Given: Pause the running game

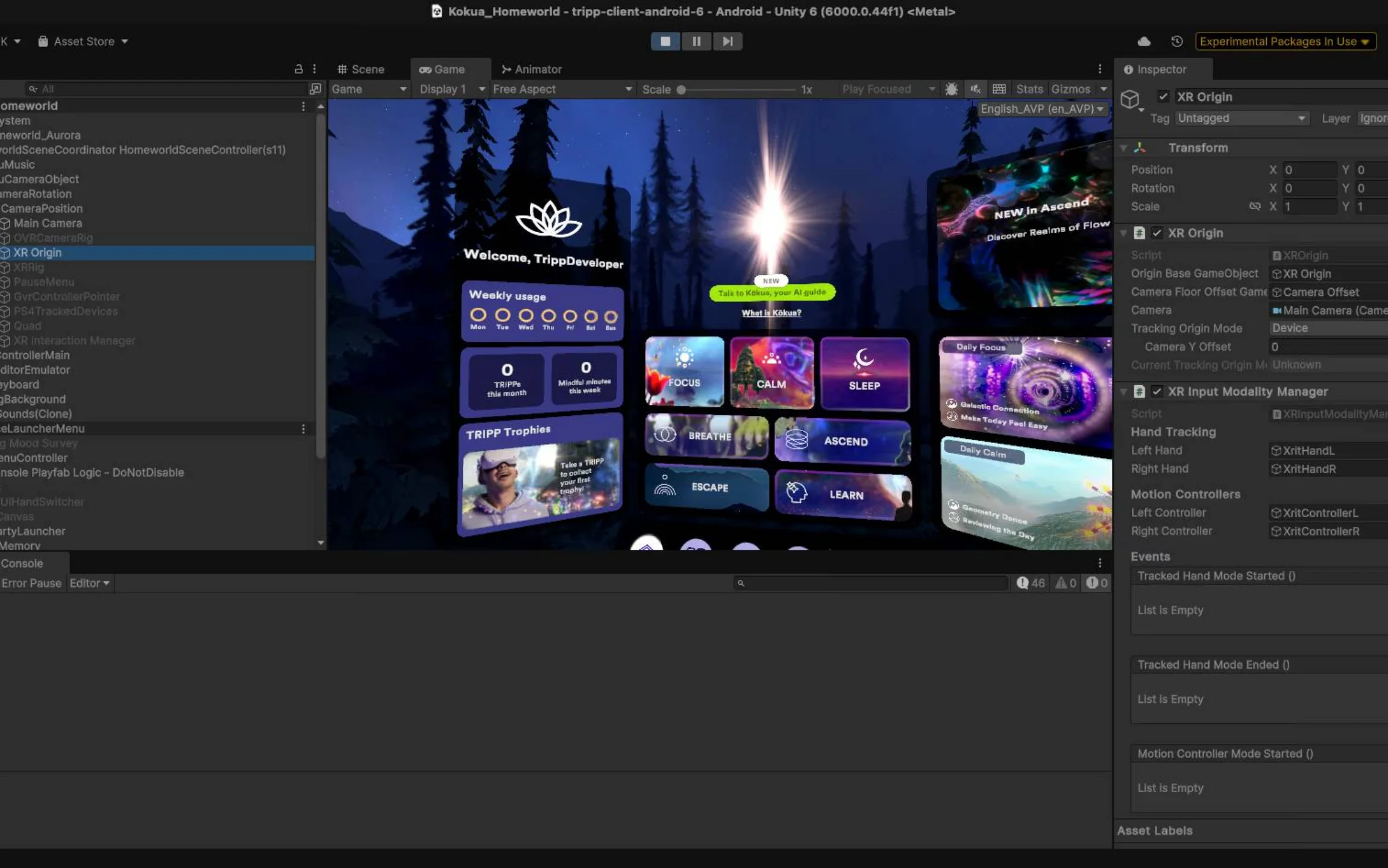Looking at the screenshot, I should tap(696, 41).
